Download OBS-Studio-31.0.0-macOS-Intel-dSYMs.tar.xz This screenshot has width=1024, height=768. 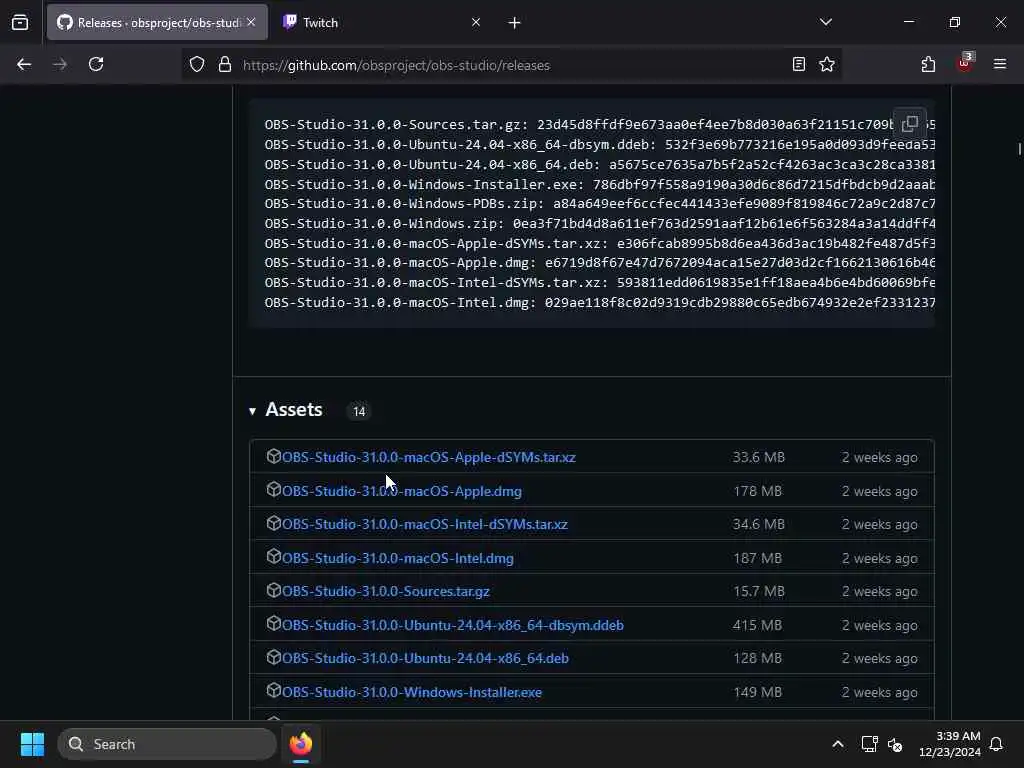(424, 524)
